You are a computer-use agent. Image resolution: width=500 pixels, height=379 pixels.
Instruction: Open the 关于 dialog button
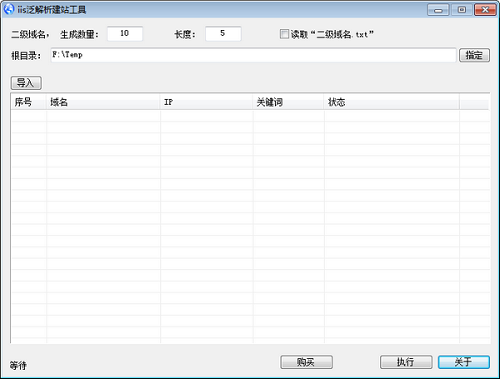(x=464, y=362)
